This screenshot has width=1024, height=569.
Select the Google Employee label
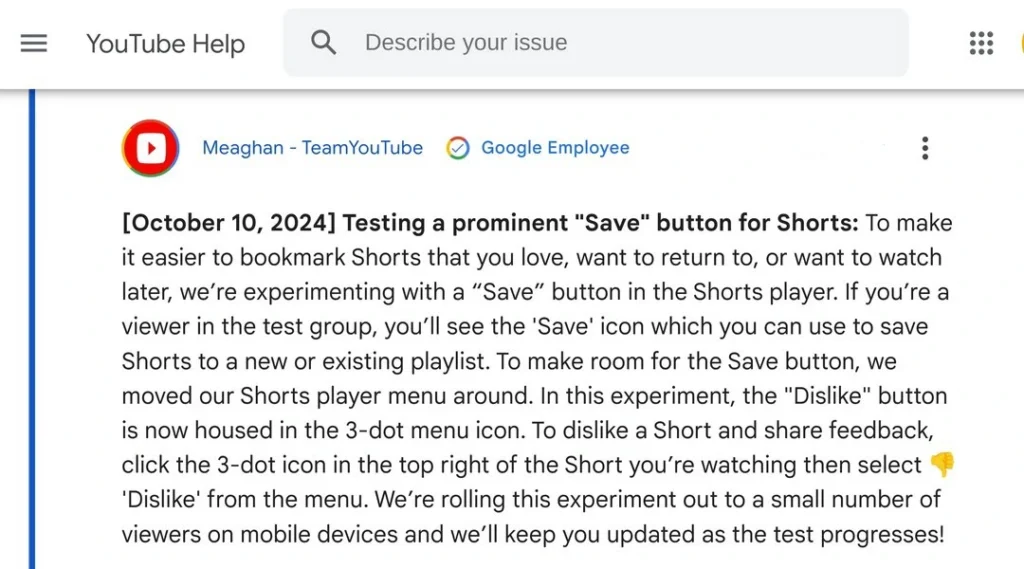[x=555, y=148]
